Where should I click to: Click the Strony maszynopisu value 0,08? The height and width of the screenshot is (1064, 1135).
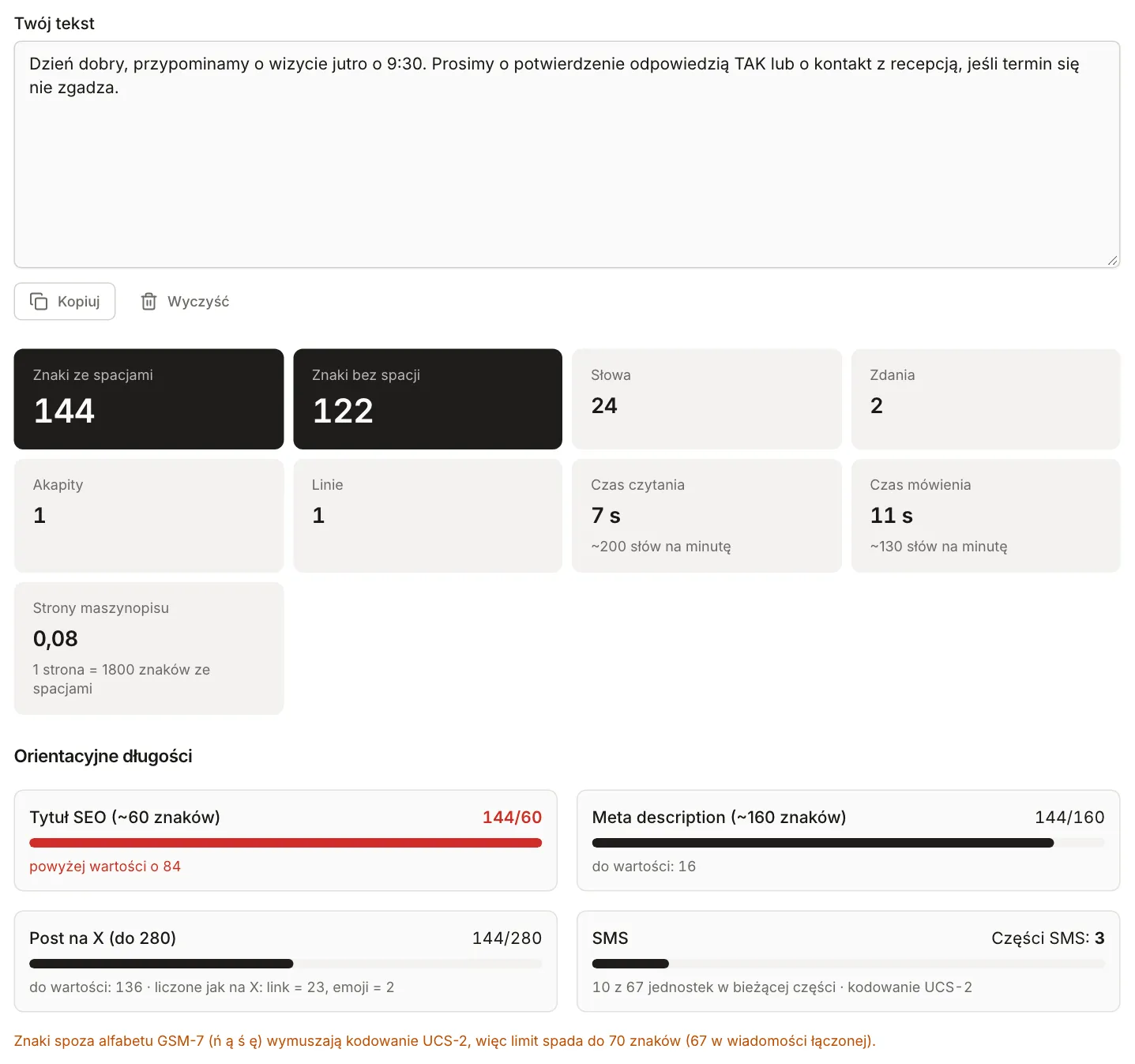tap(55, 639)
